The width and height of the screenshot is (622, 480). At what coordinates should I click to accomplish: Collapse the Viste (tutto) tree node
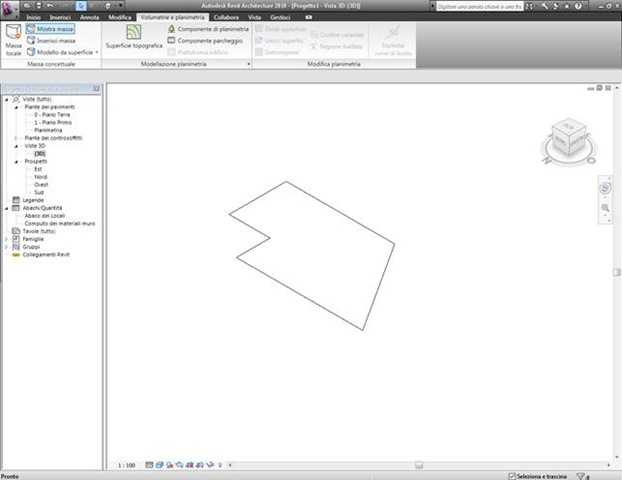pyautogui.click(x=6, y=99)
